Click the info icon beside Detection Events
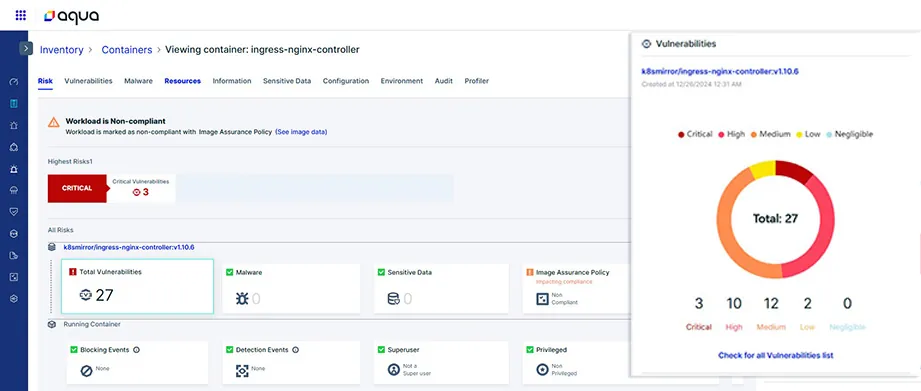The image size is (921, 391). (x=295, y=350)
